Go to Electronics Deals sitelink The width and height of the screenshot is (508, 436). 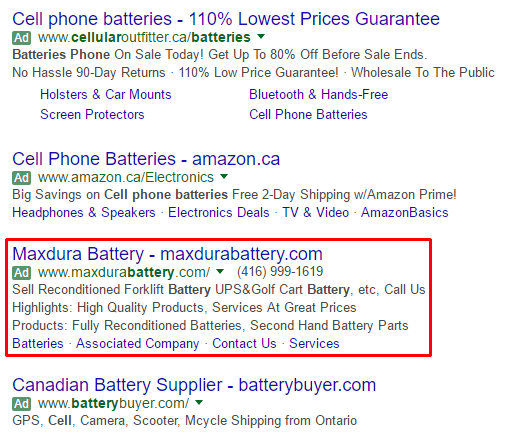[x=219, y=213]
